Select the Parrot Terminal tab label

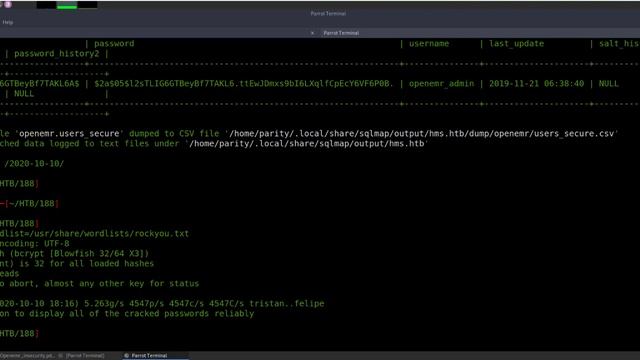click(341, 33)
